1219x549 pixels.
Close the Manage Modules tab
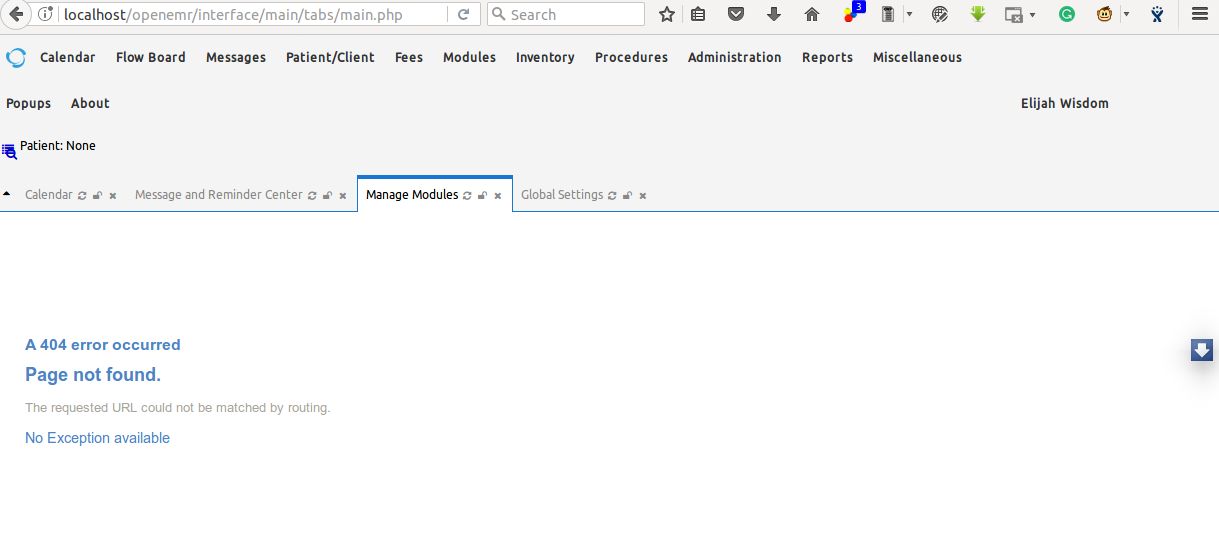tap(498, 196)
